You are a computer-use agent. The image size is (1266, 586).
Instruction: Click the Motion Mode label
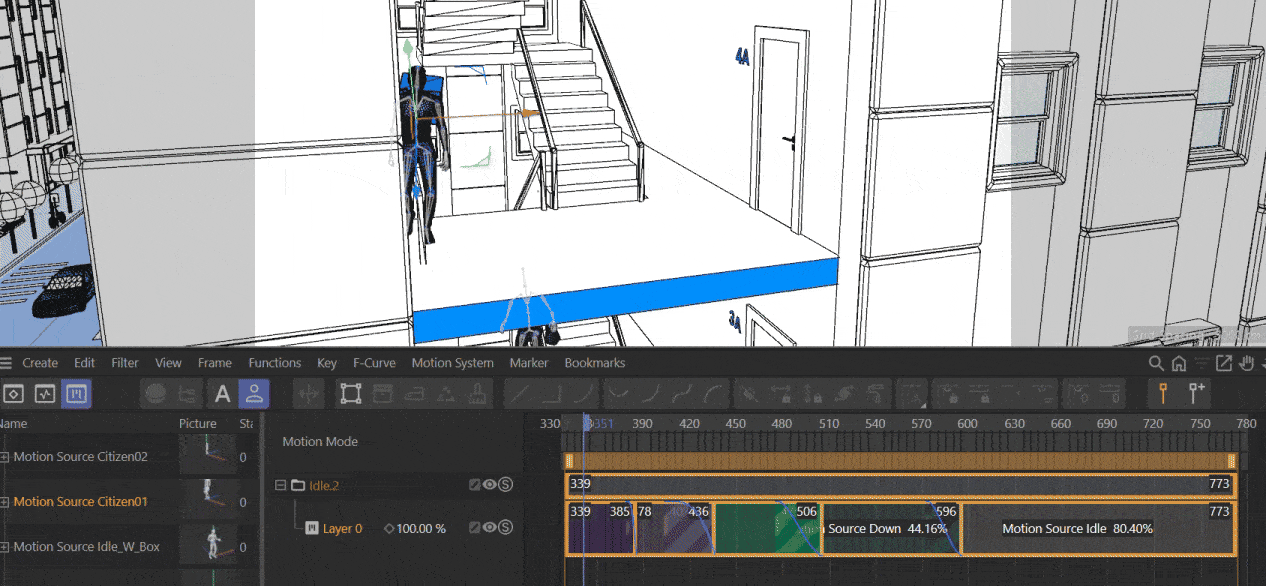320,441
